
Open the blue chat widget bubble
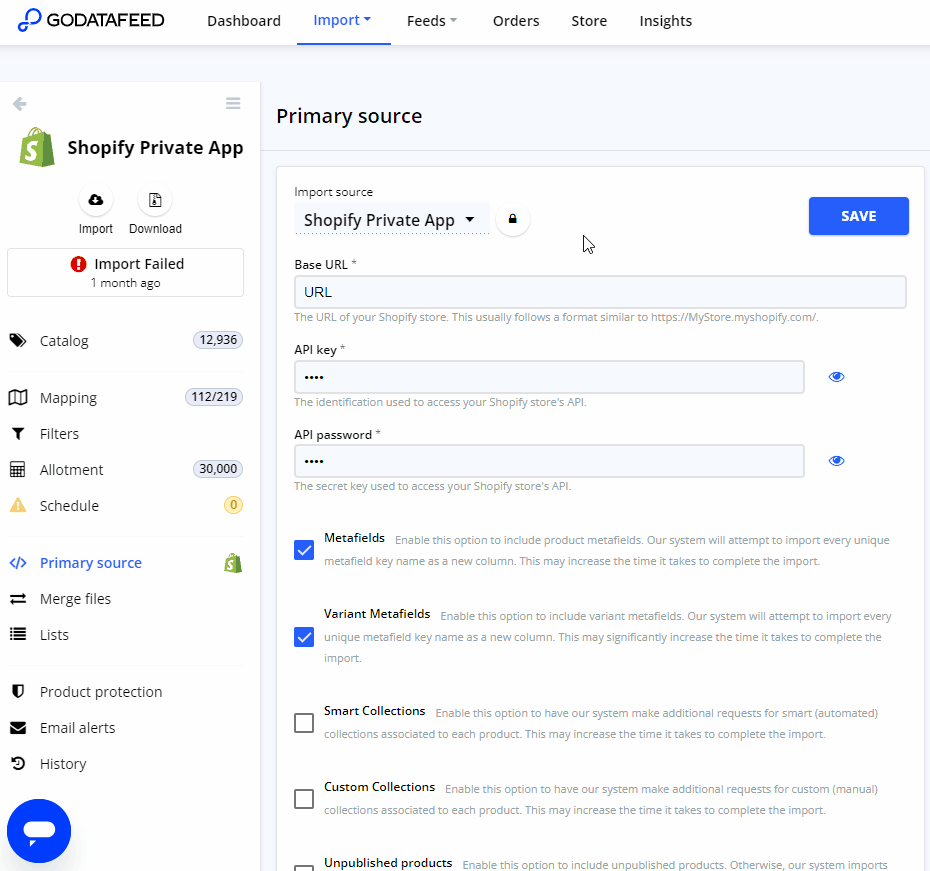(39, 830)
